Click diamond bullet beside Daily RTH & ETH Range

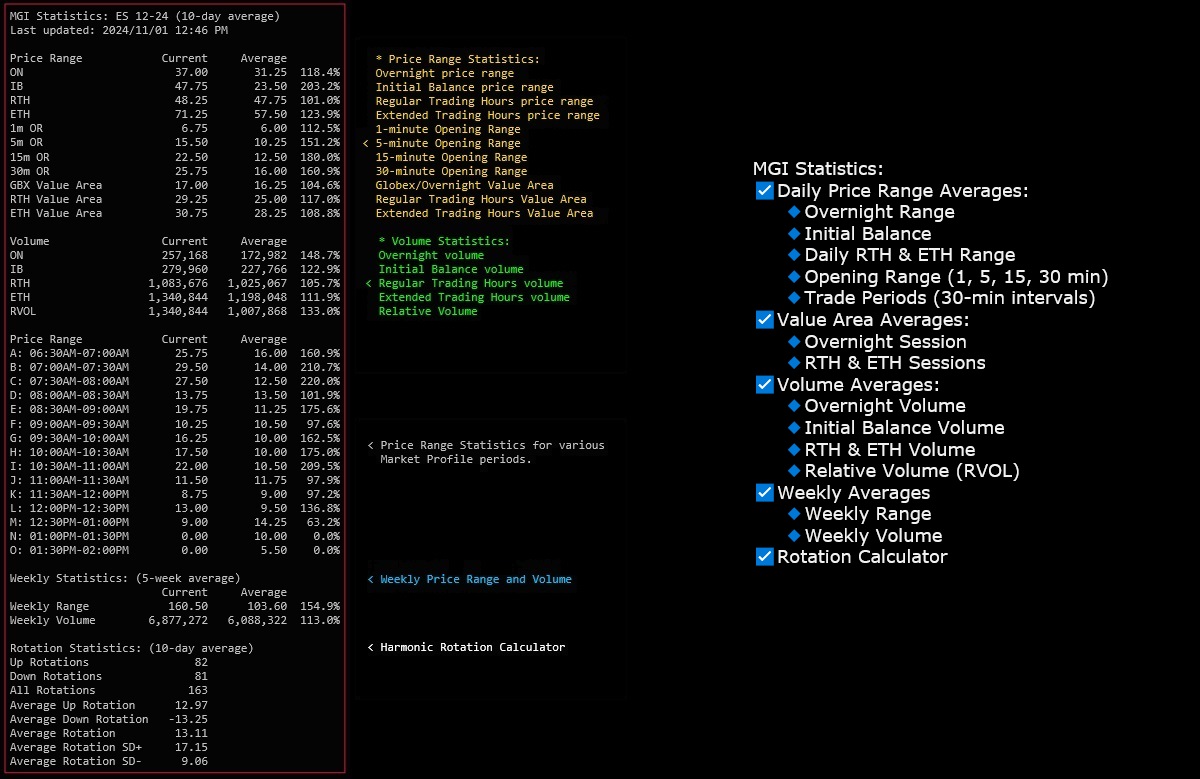click(x=794, y=255)
